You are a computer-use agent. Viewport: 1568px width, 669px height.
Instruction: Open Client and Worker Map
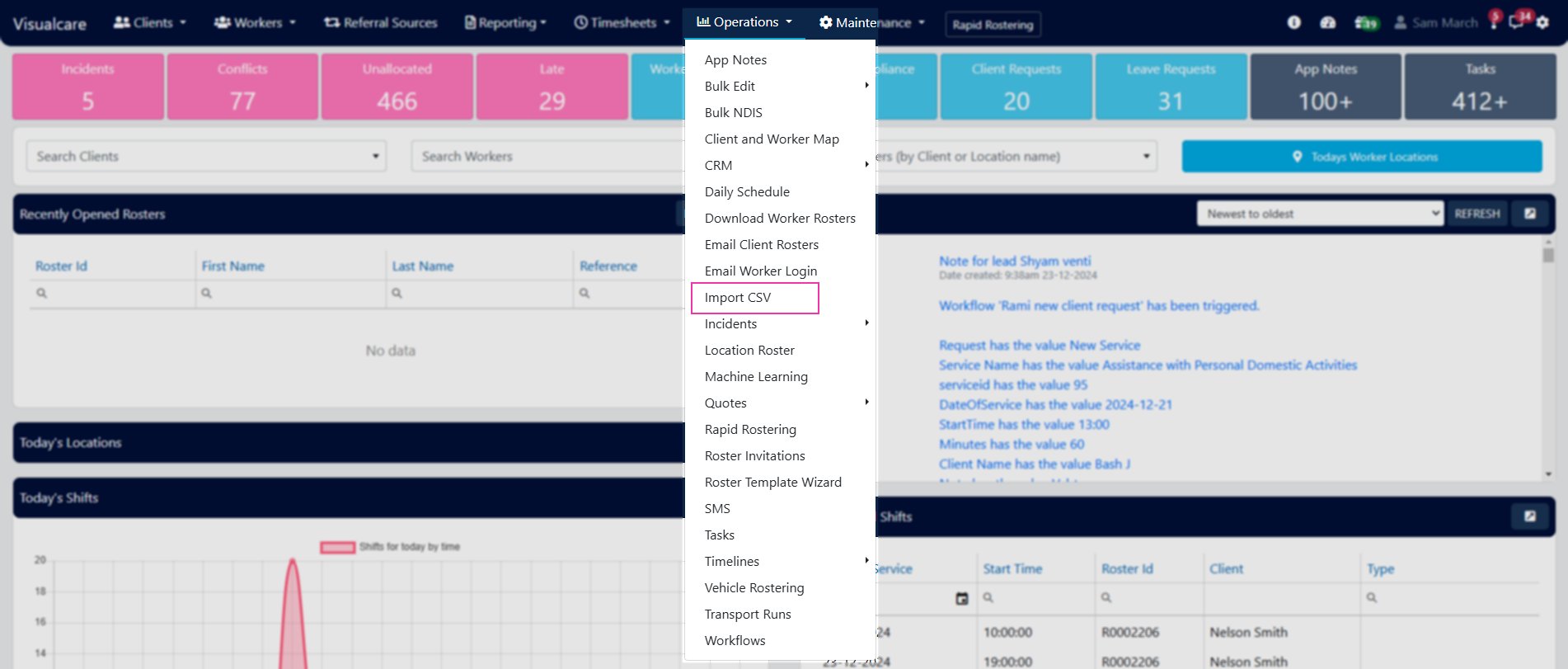click(x=772, y=139)
